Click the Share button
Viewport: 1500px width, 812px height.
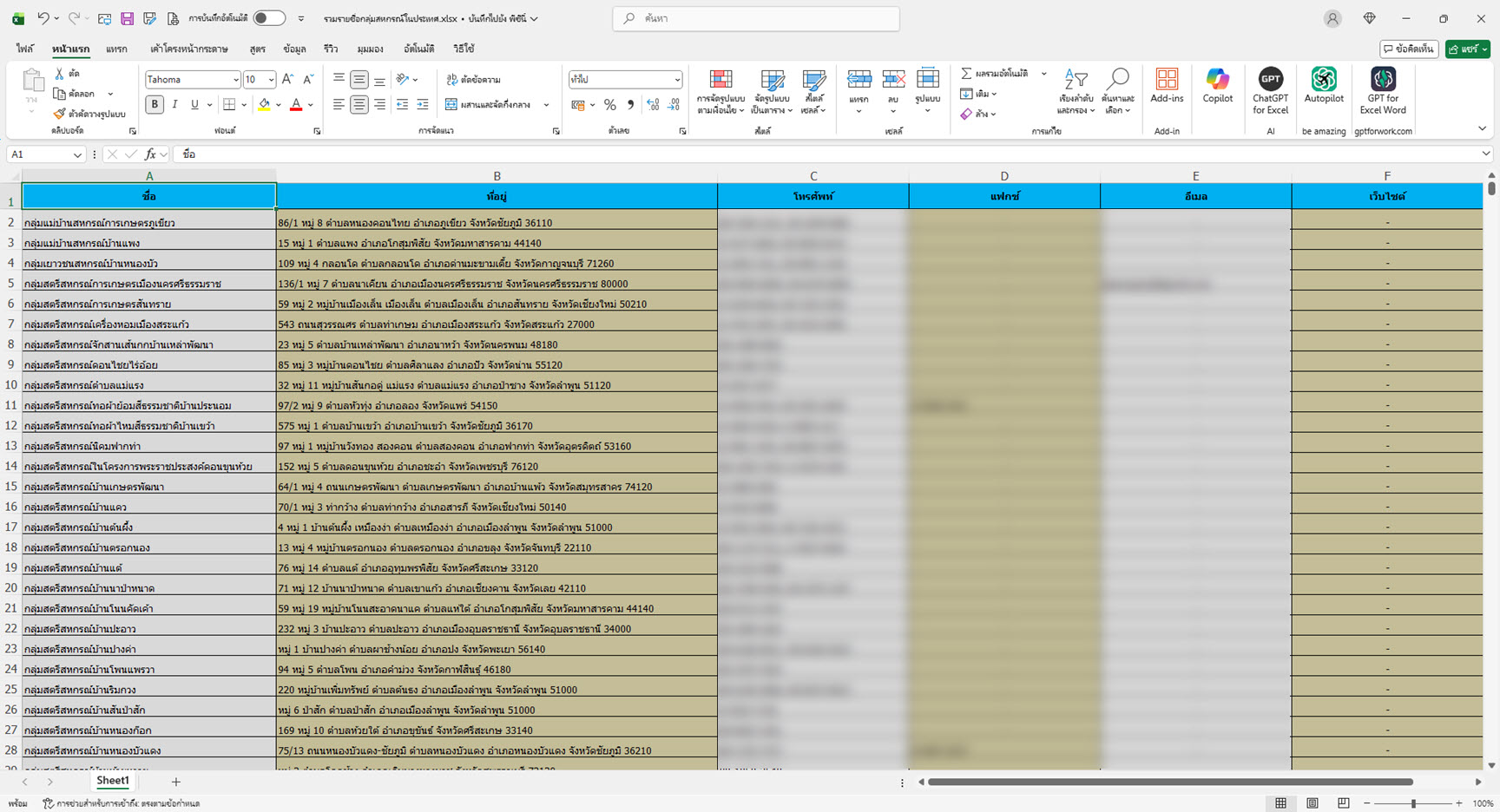[x=1467, y=49]
